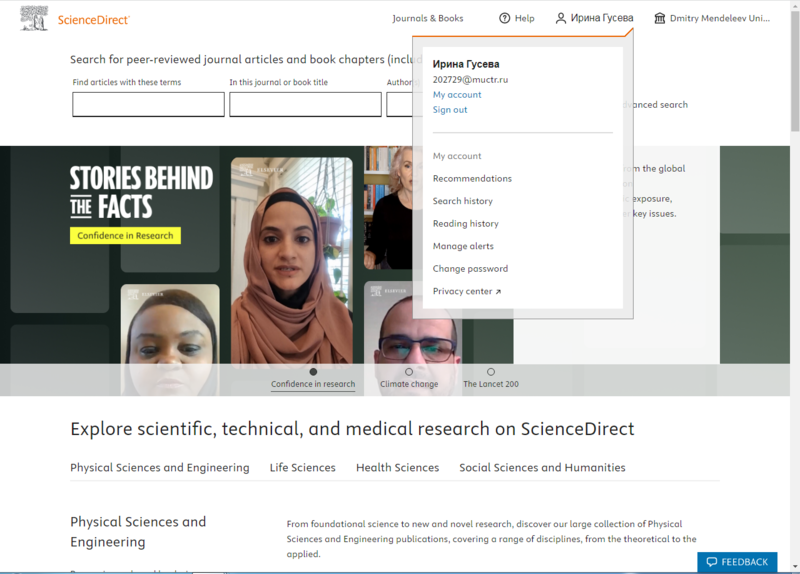Click the blue My account link
Viewport: 800px width, 574px height.
pyautogui.click(x=457, y=94)
